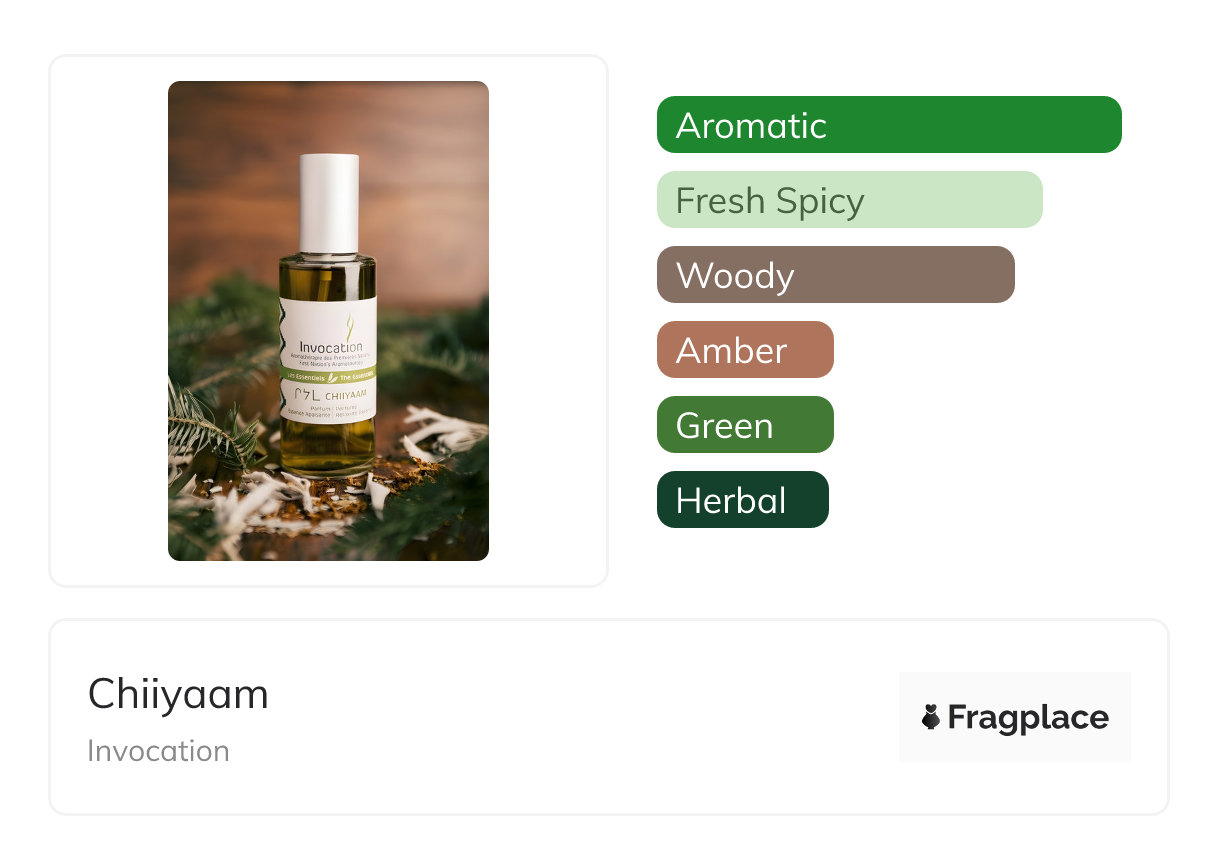The image size is (1218, 864).
Task: Click the Amber accord bar
Action: [x=745, y=350]
